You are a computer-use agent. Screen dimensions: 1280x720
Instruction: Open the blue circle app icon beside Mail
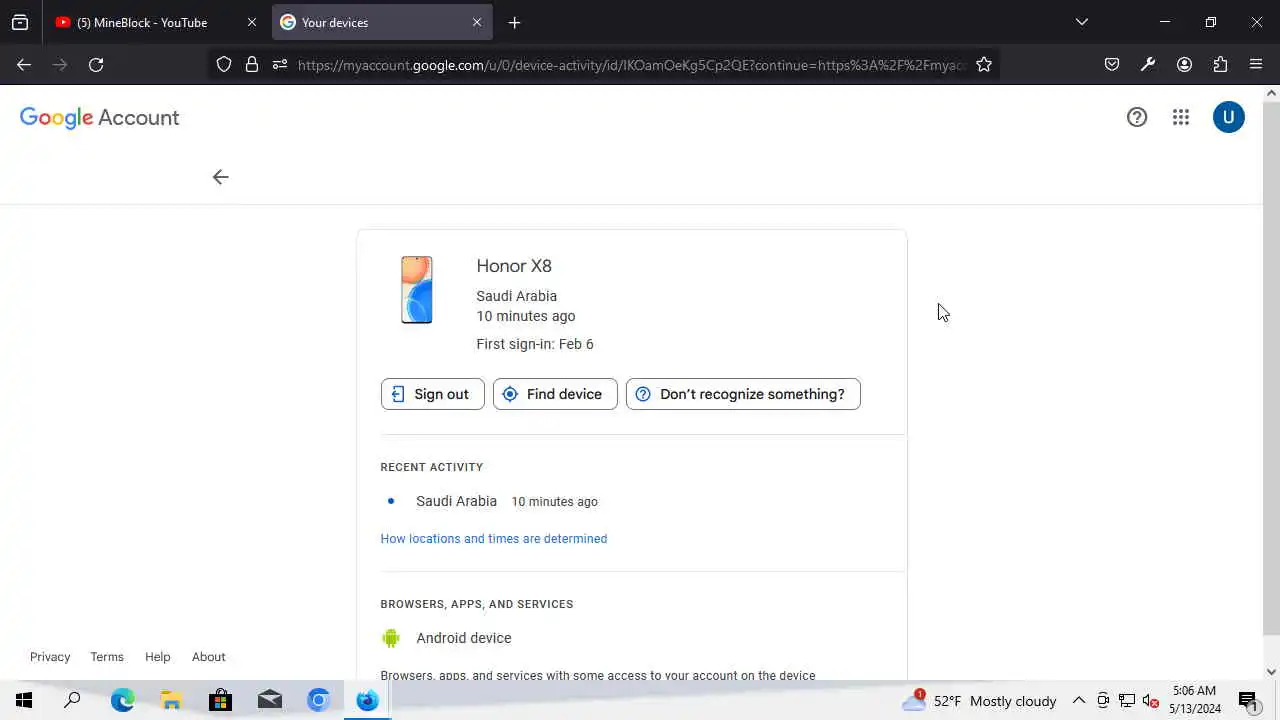pos(318,700)
